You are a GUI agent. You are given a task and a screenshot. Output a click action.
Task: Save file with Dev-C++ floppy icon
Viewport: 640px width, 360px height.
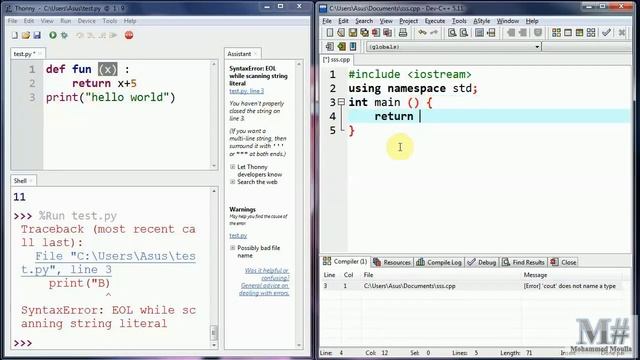click(x=353, y=33)
